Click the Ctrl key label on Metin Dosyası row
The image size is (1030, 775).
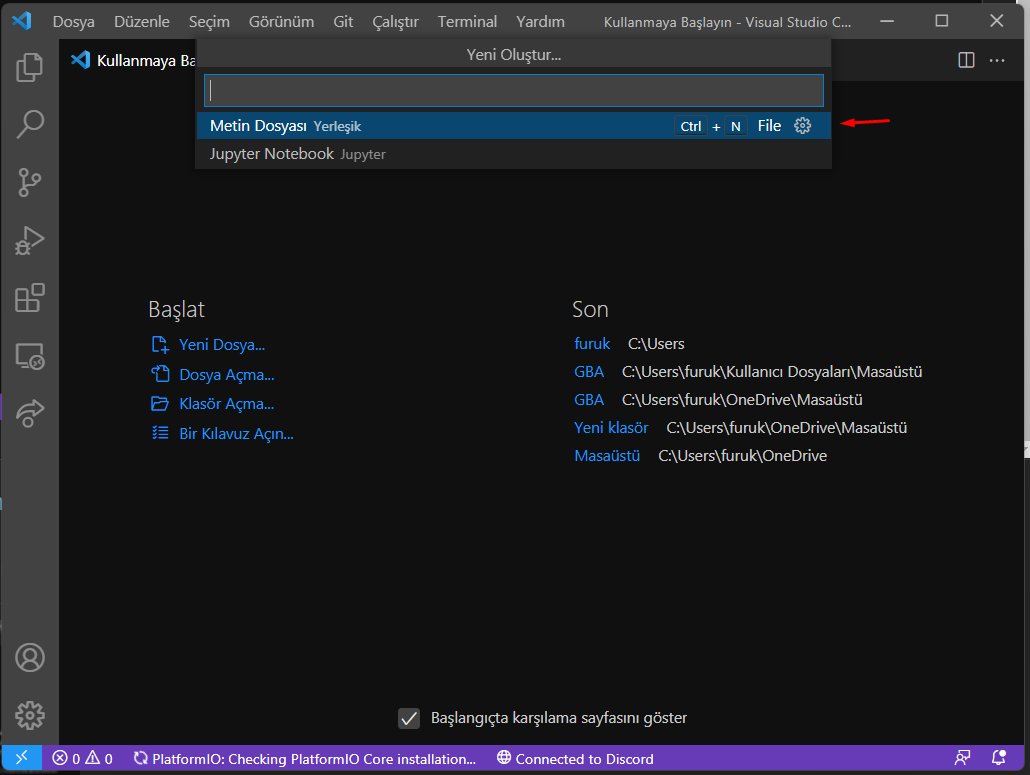(690, 126)
